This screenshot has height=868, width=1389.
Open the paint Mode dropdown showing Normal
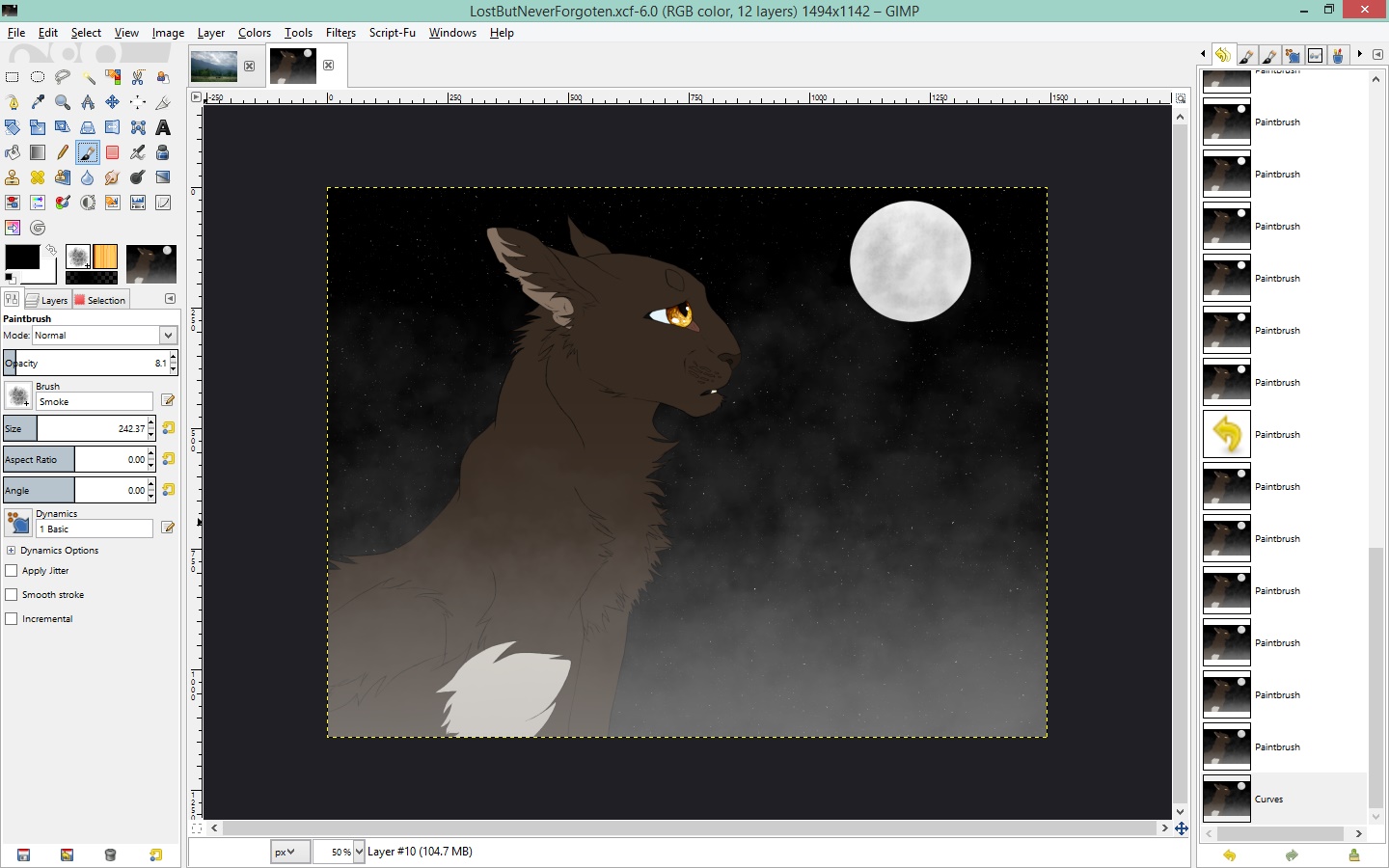104,336
